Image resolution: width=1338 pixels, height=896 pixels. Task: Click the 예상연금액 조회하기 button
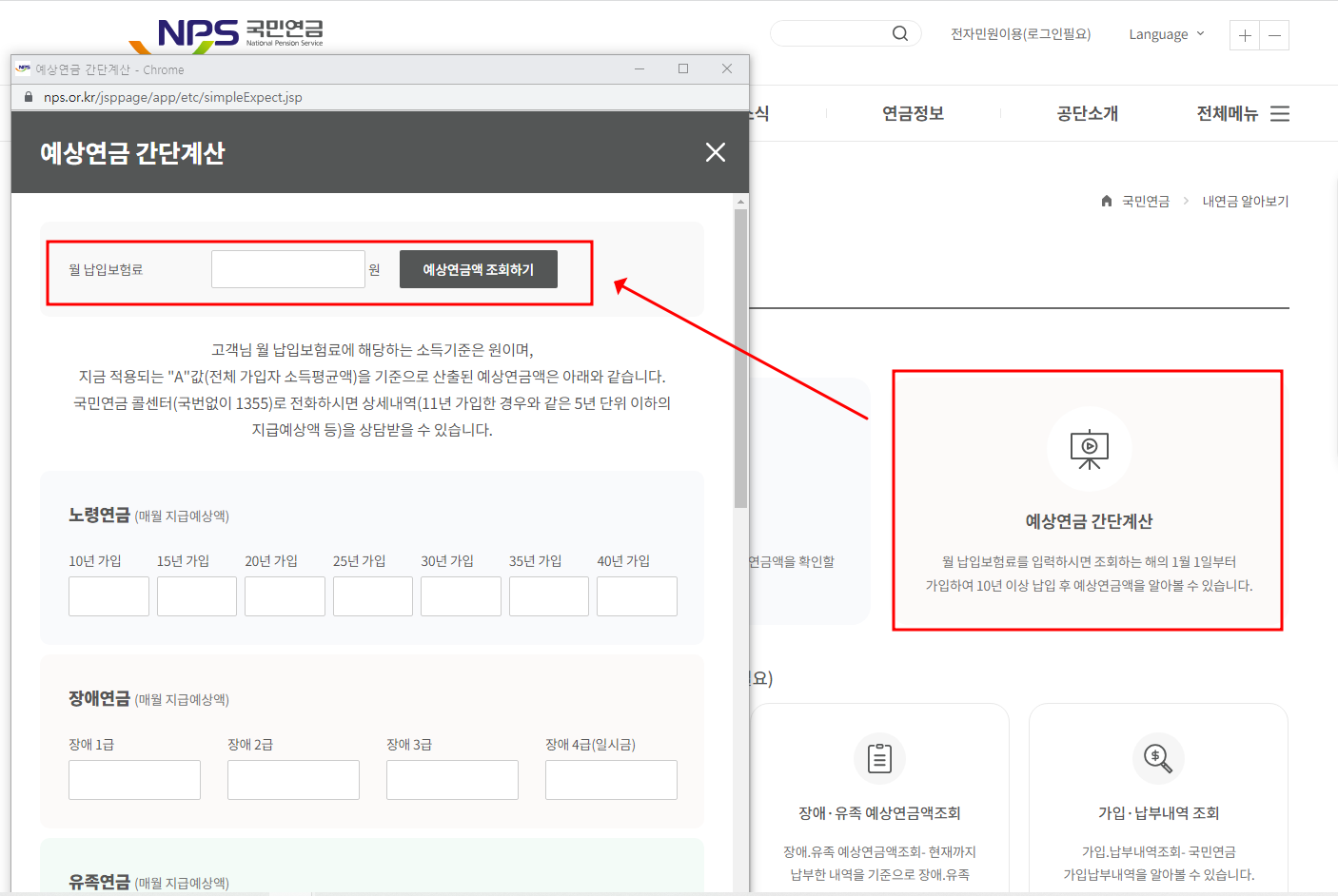pyautogui.click(x=478, y=269)
